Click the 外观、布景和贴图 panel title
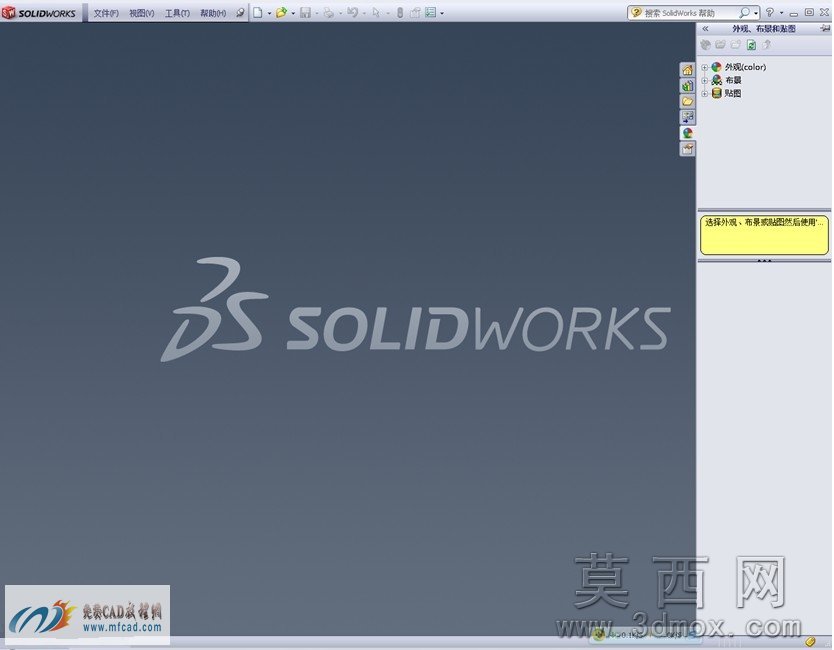Screen dimensions: 834x650 (764, 29)
